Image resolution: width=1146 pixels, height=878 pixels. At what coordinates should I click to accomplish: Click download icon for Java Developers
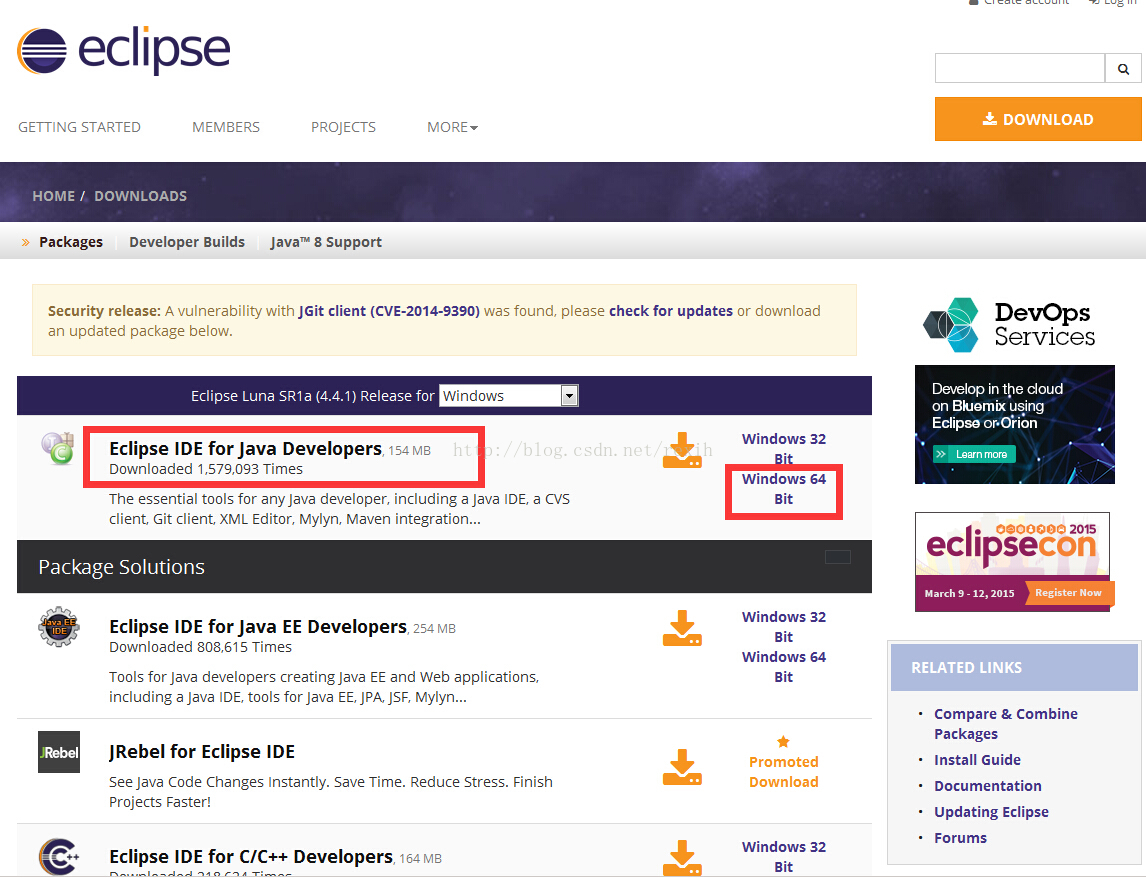pyautogui.click(x=682, y=450)
